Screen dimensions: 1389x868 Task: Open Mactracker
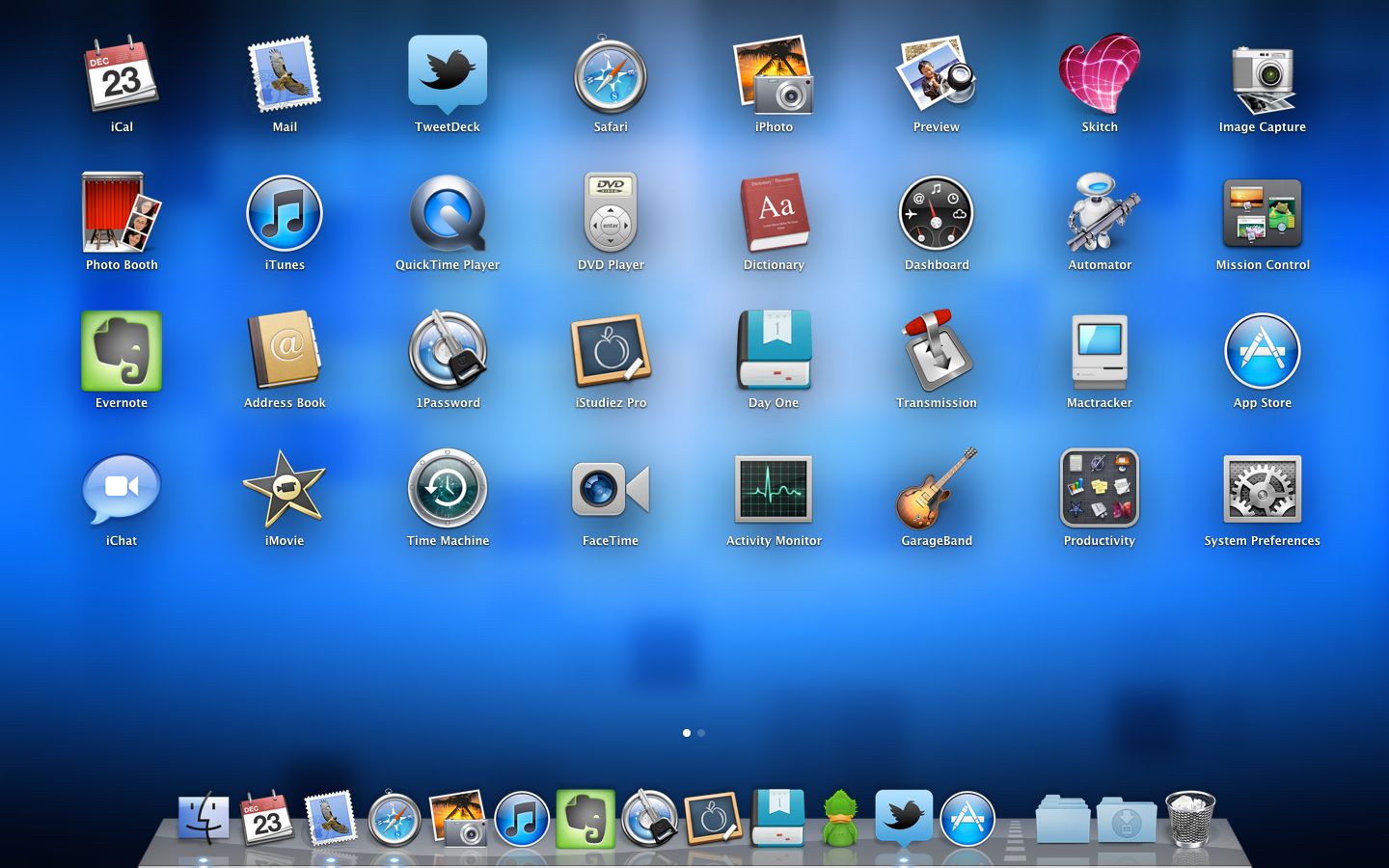(1100, 351)
